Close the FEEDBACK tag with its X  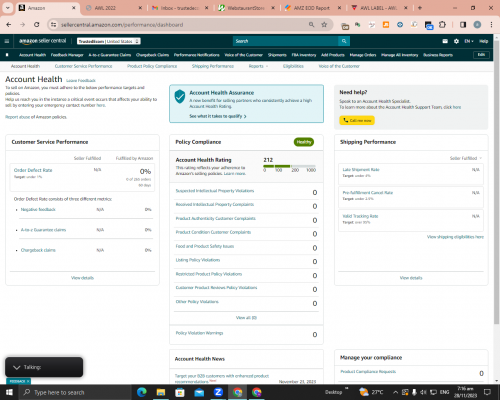(x=28, y=381)
